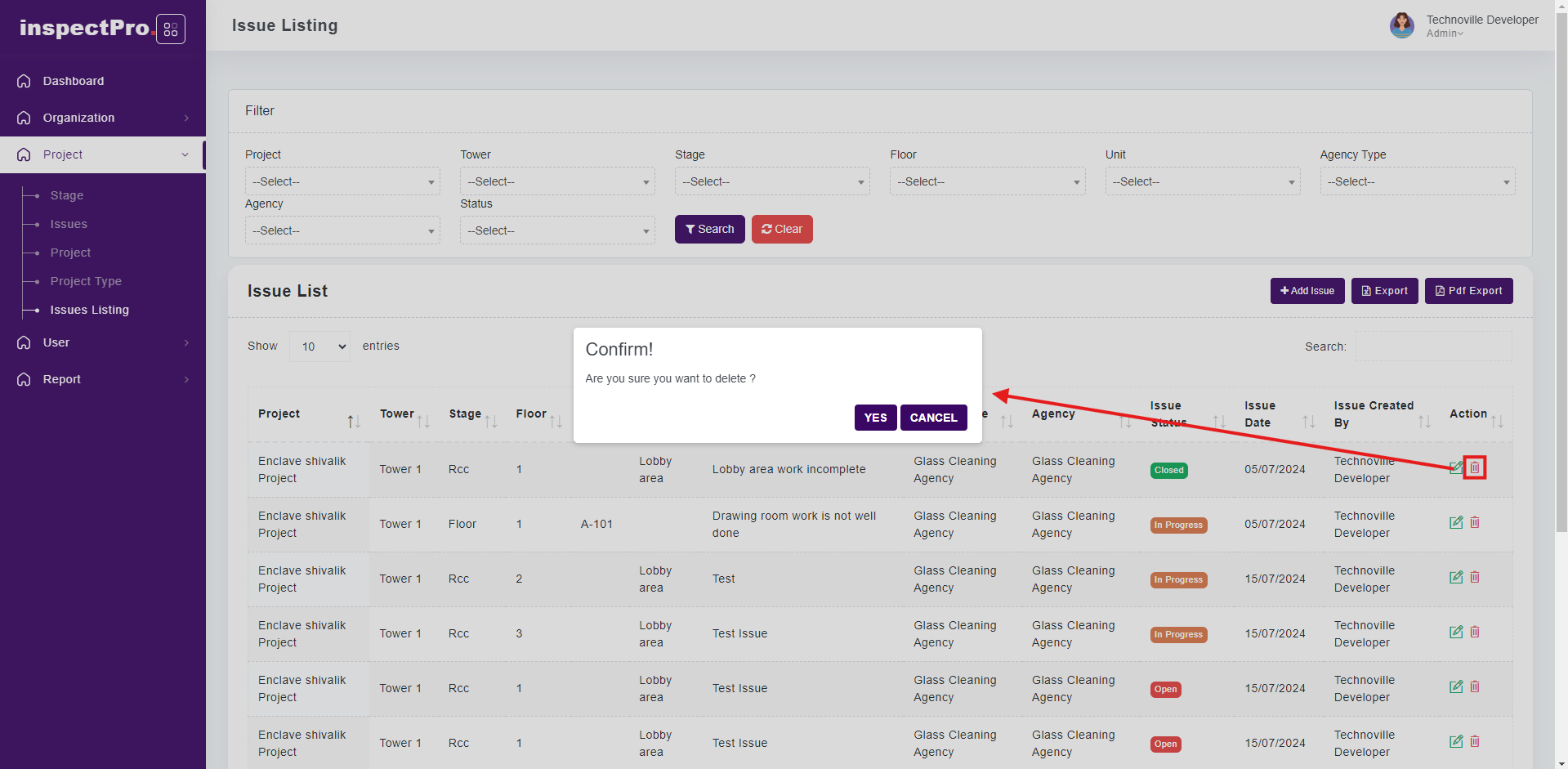Open the Project filter dropdown
The height and width of the screenshot is (769, 1568).
[342, 181]
